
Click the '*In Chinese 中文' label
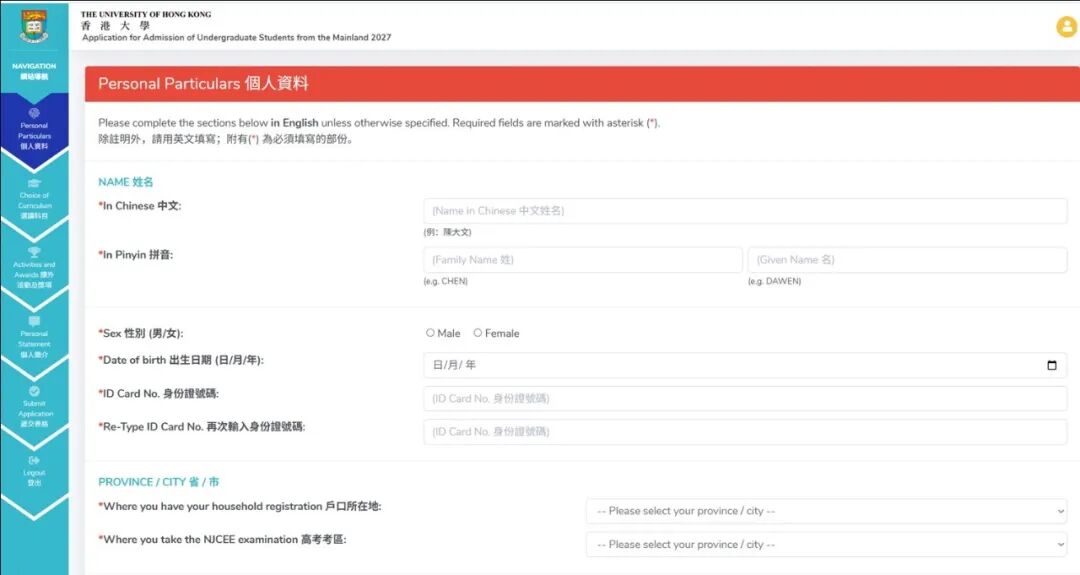pyautogui.click(x=140, y=206)
